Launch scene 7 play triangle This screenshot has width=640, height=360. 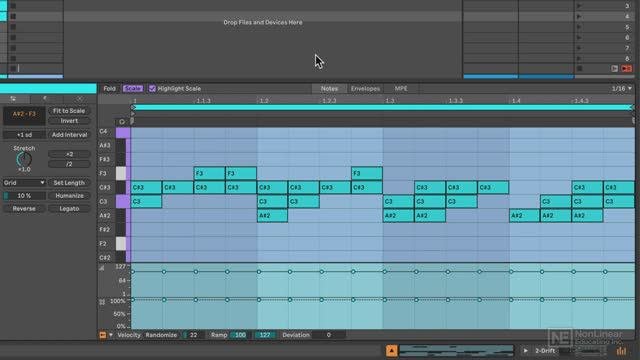click(x=579, y=48)
